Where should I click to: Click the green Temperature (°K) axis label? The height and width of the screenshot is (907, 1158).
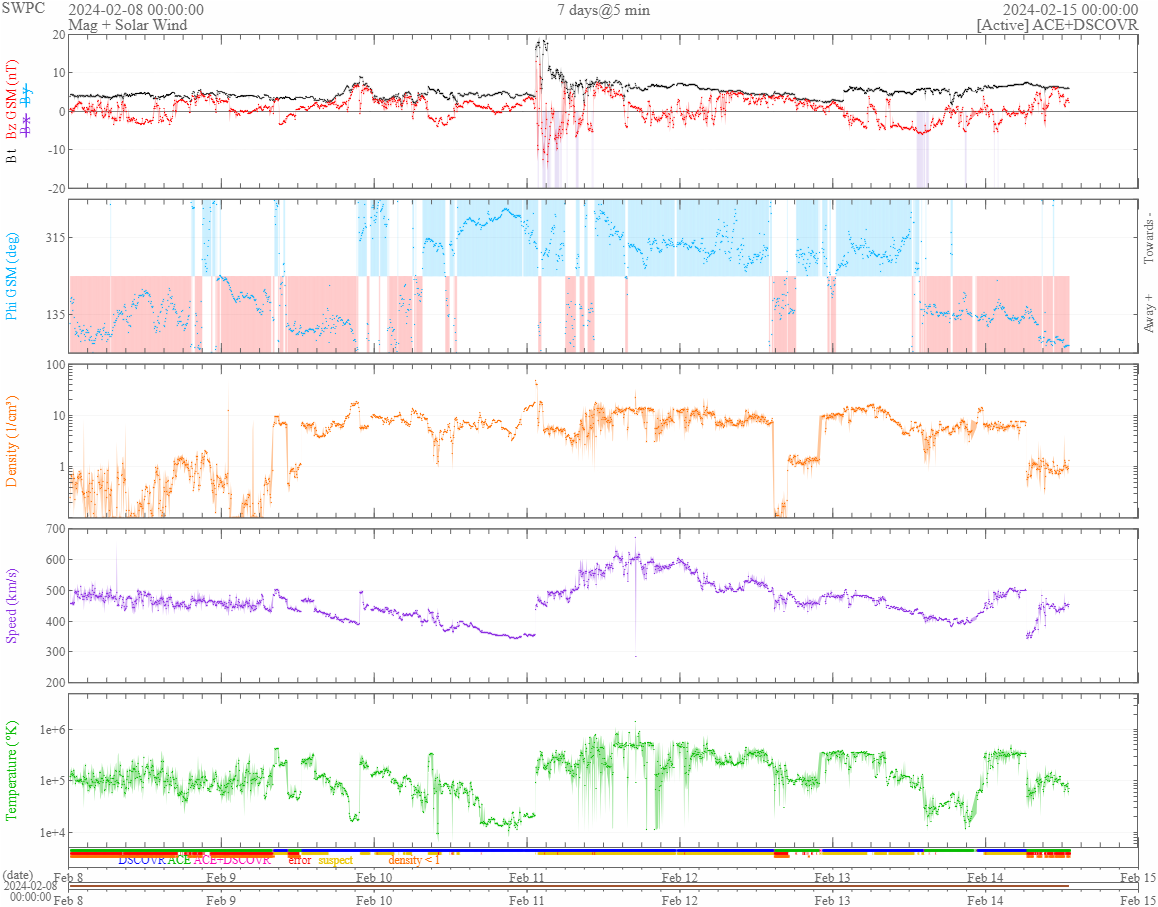(13, 770)
